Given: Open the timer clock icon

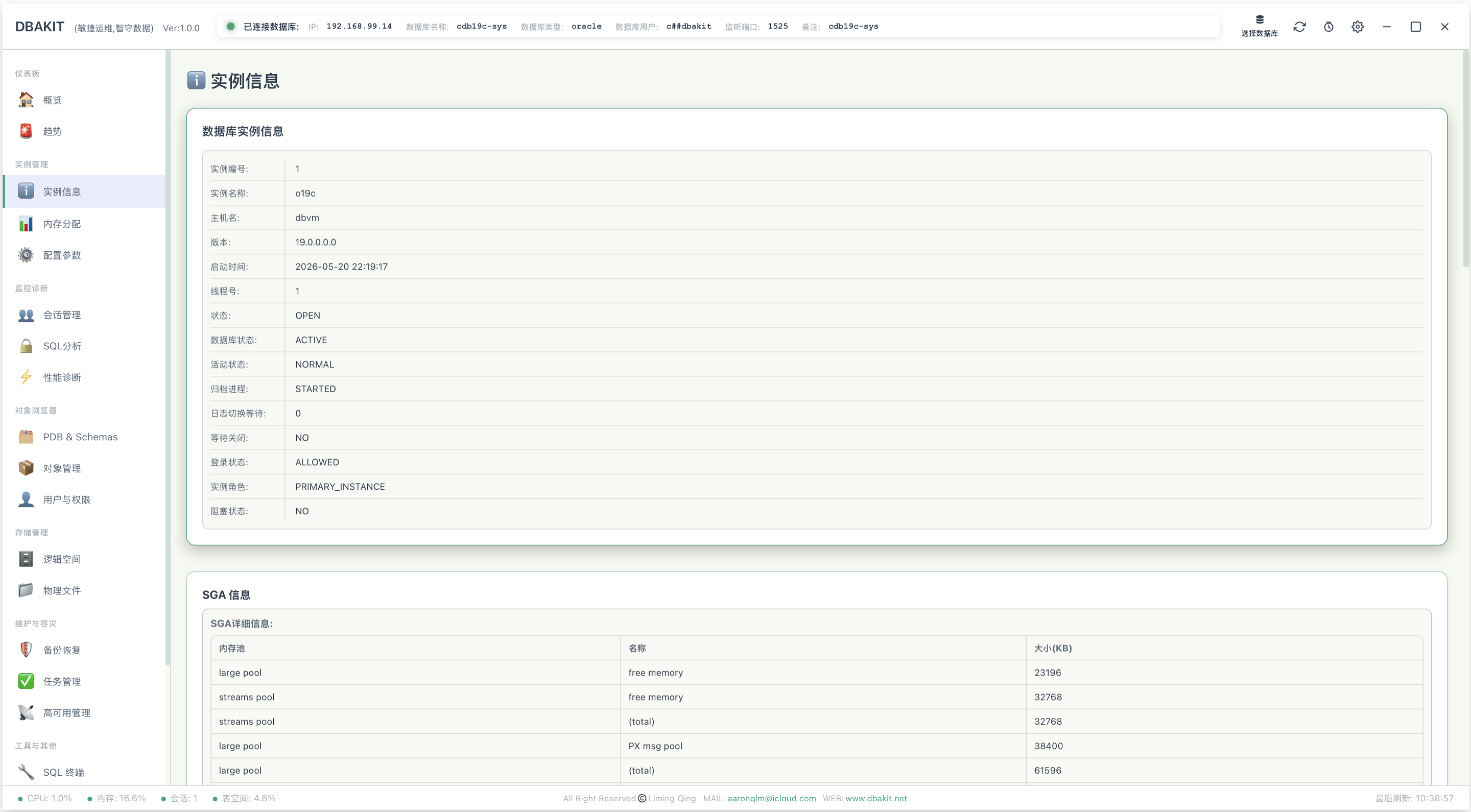Looking at the screenshot, I should [x=1329, y=27].
